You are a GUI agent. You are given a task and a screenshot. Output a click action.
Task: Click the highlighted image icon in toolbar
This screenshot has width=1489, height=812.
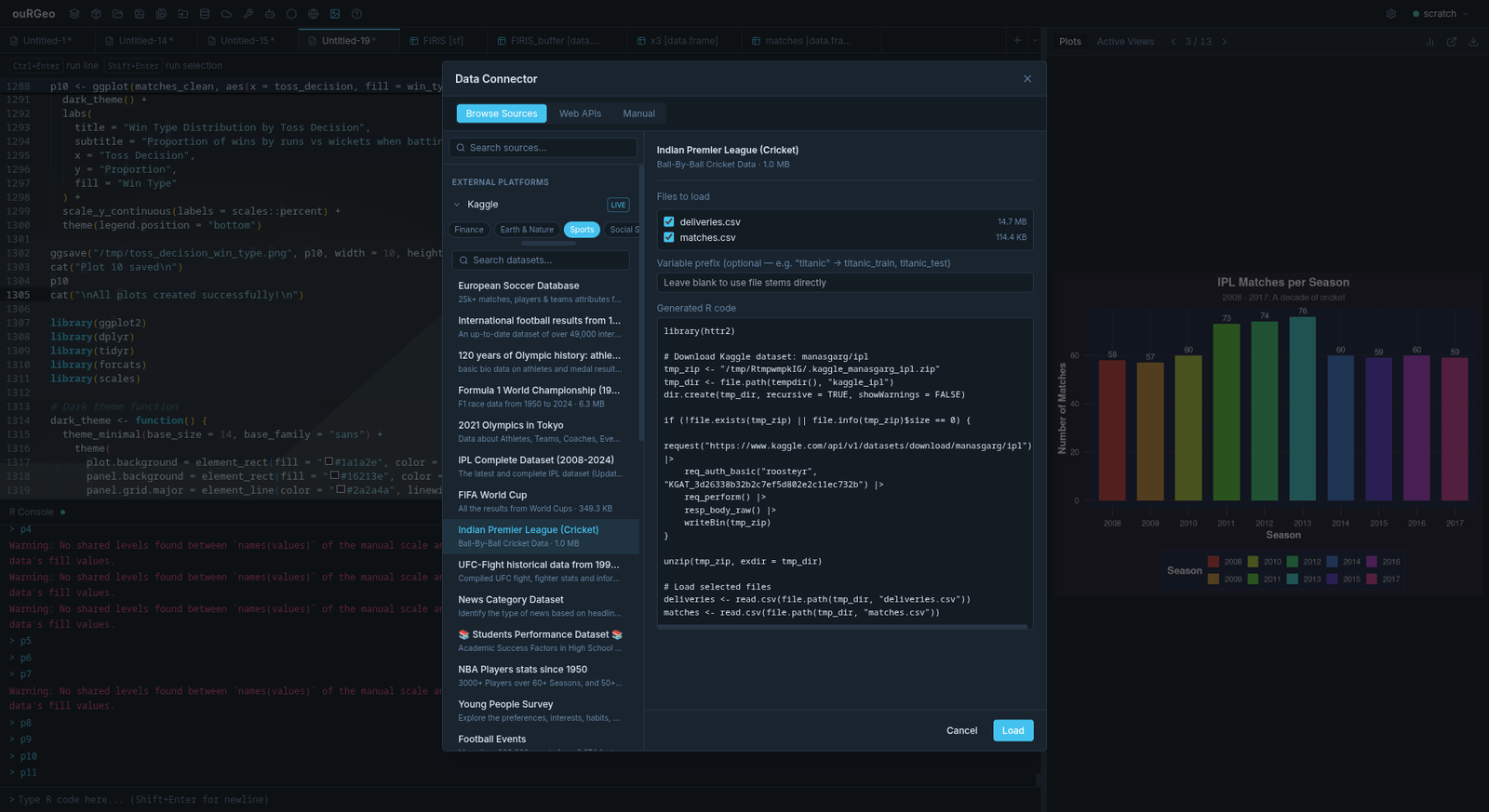(335, 14)
